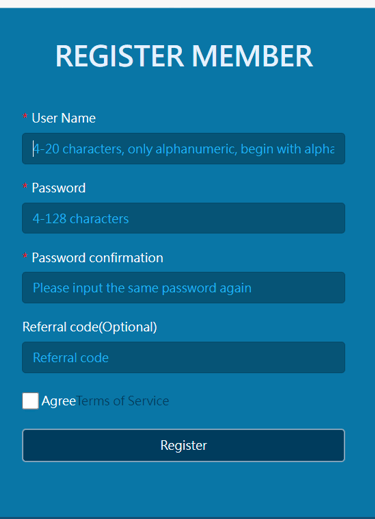Screen dimensions: 375x519
Task: Click the red asterisk beside User Name
Action: [25, 116]
